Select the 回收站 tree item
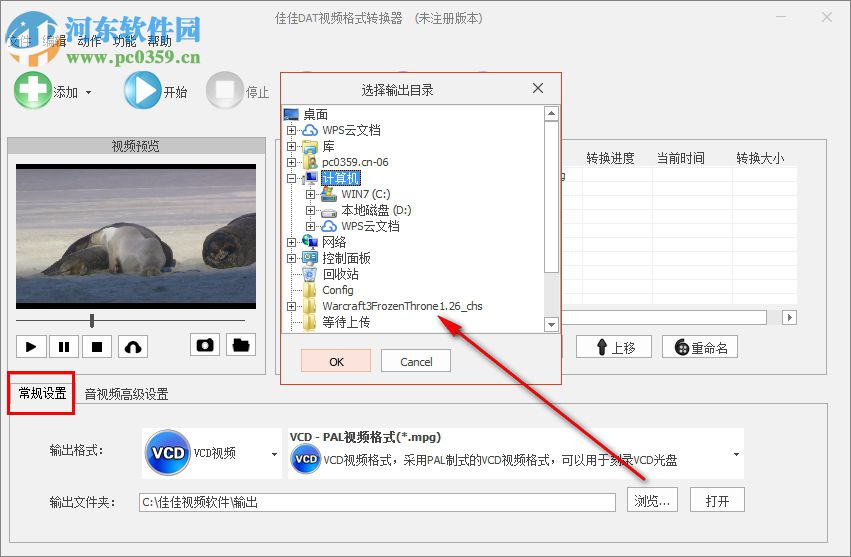This screenshot has height=557, width=851. click(x=341, y=274)
